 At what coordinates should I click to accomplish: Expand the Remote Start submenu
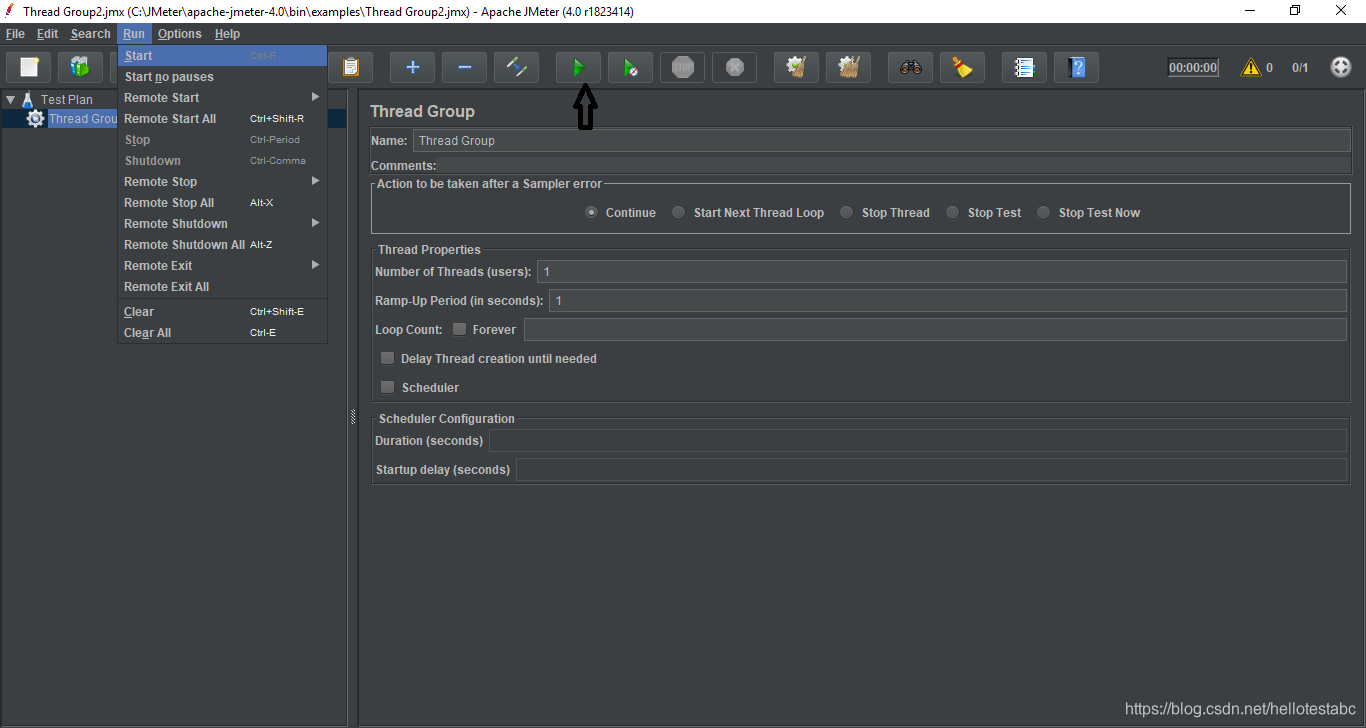tap(222, 98)
